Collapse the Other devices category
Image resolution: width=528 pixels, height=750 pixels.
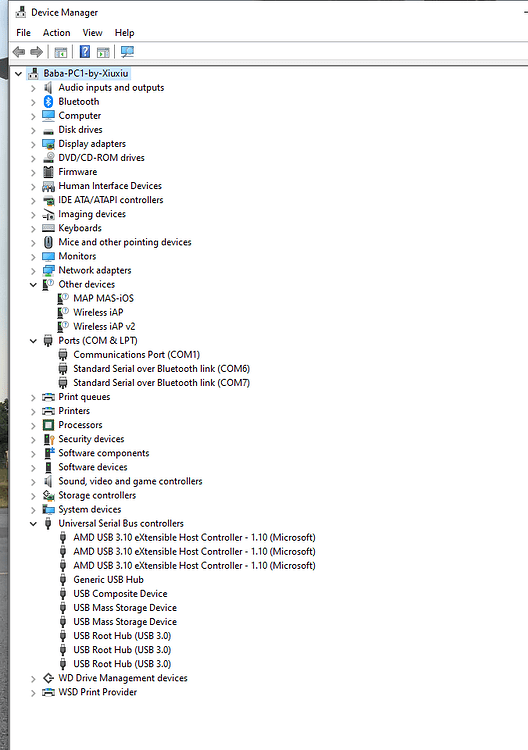coord(33,285)
